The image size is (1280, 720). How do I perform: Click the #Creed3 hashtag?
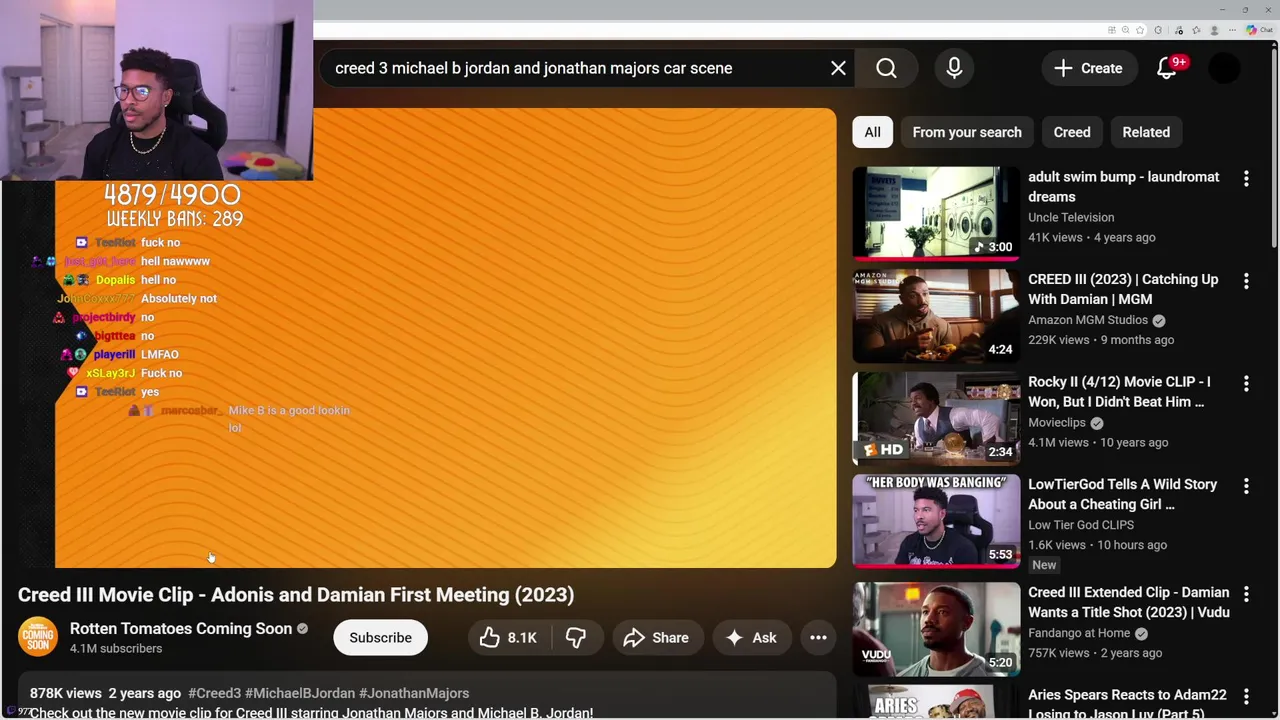pos(214,693)
